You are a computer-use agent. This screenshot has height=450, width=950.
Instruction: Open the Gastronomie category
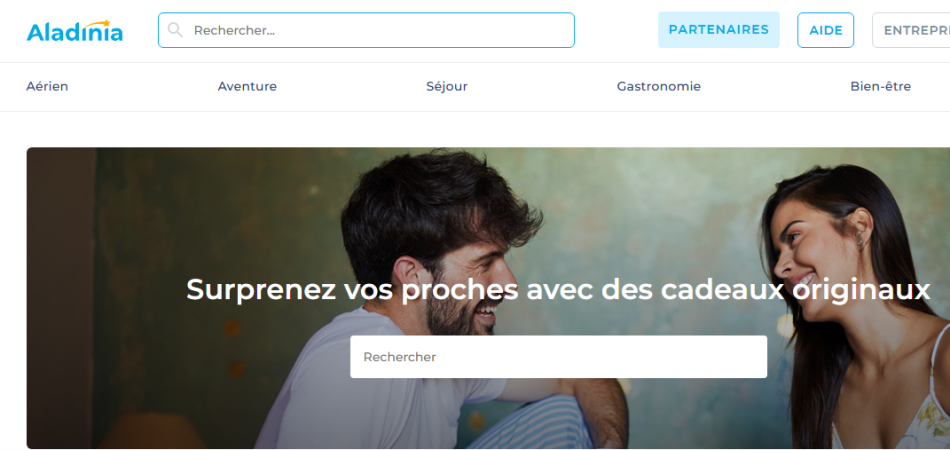point(659,86)
